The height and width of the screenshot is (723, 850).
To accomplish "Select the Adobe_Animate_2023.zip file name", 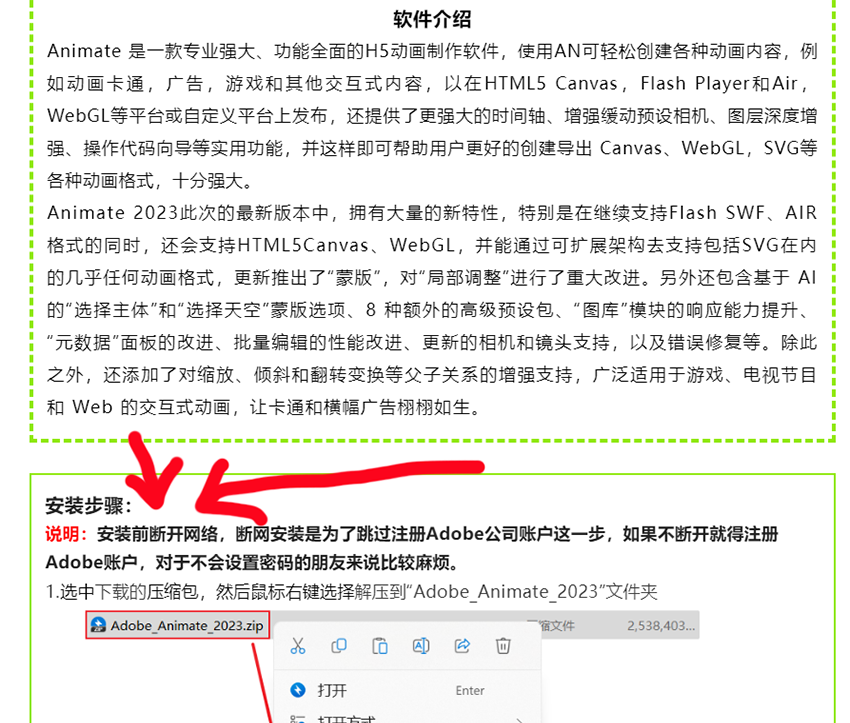I will click(187, 626).
